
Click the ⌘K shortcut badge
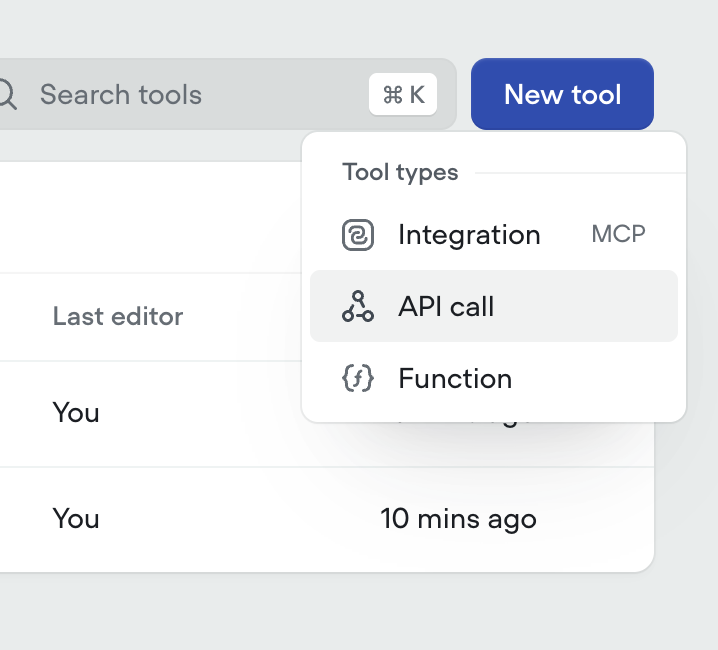pos(403,94)
